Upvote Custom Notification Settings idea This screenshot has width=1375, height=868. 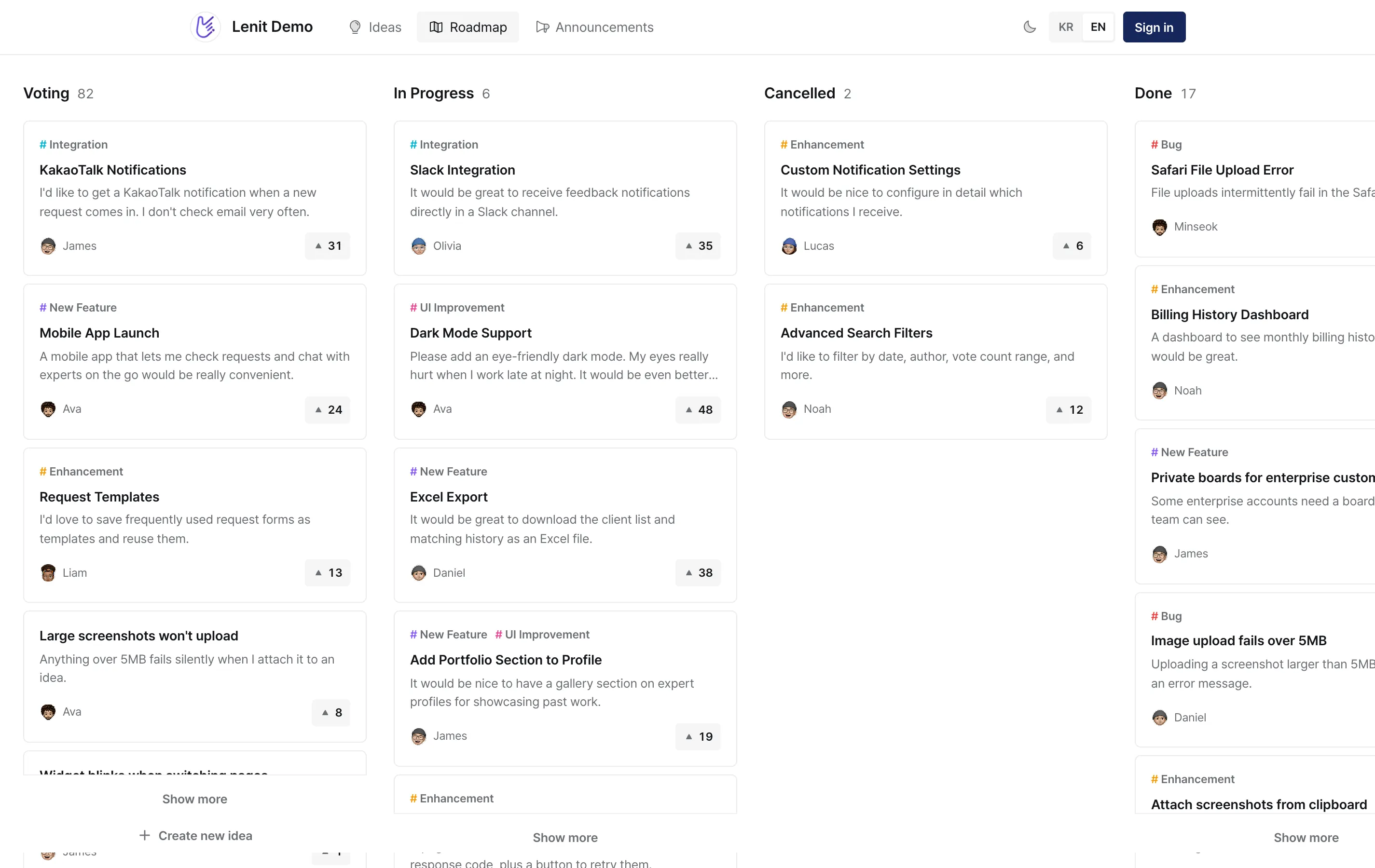tap(1072, 246)
